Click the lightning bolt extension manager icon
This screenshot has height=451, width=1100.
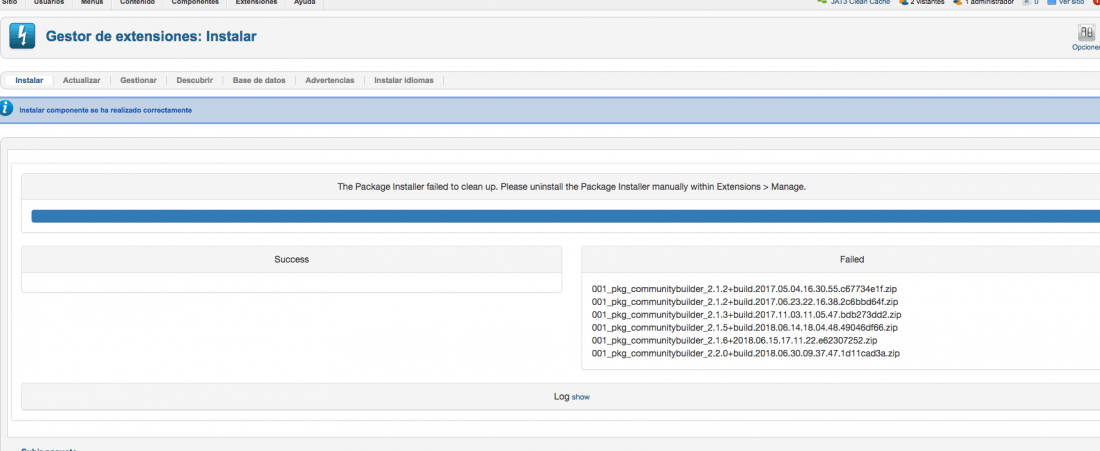(22, 36)
